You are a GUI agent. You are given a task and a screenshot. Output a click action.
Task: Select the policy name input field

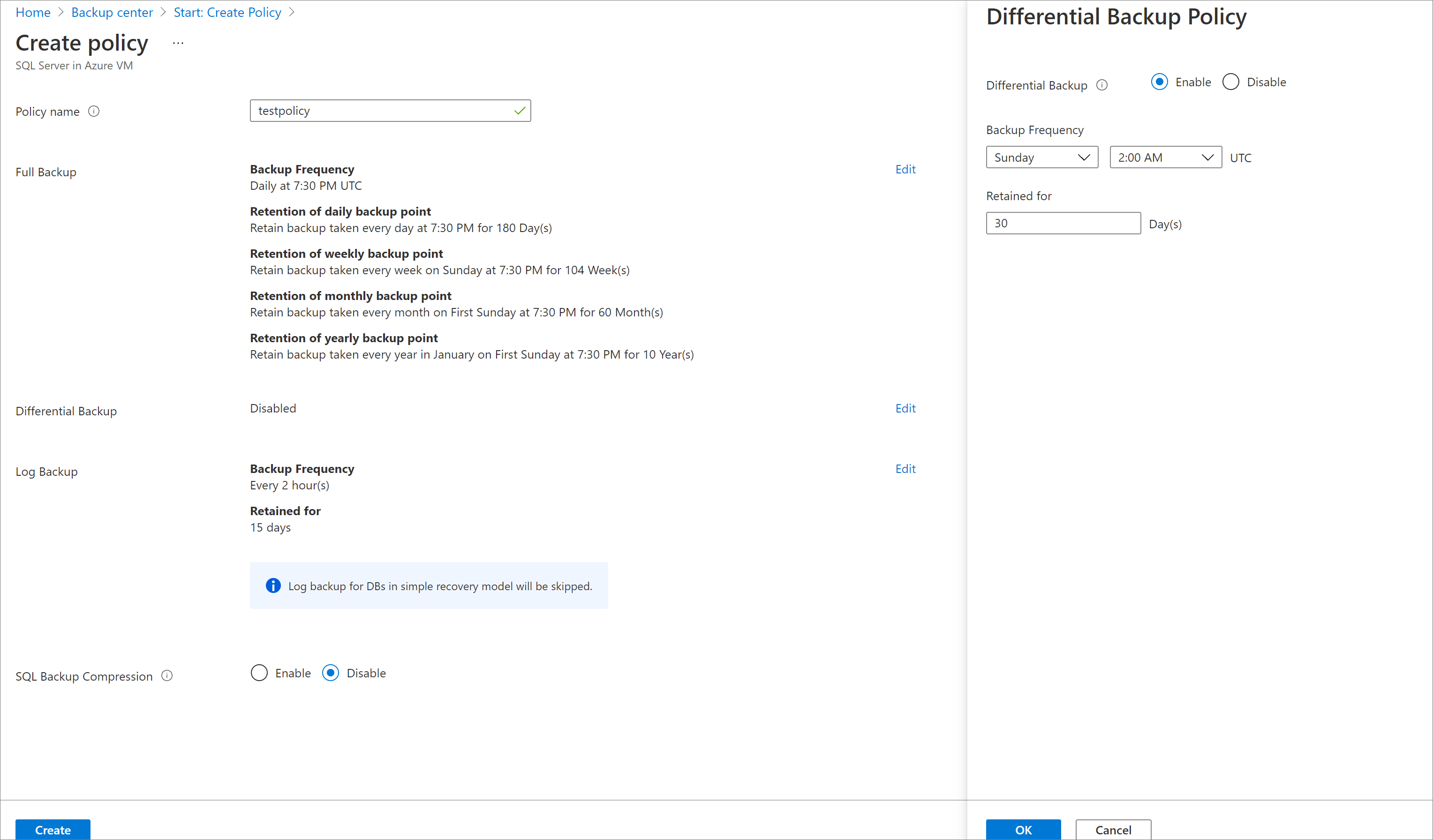(390, 110)
